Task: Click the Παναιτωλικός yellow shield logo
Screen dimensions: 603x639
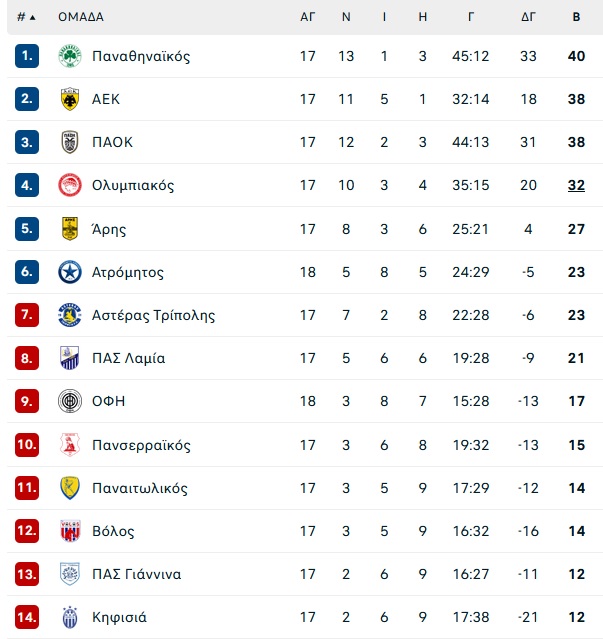Action: coord(70,488)
